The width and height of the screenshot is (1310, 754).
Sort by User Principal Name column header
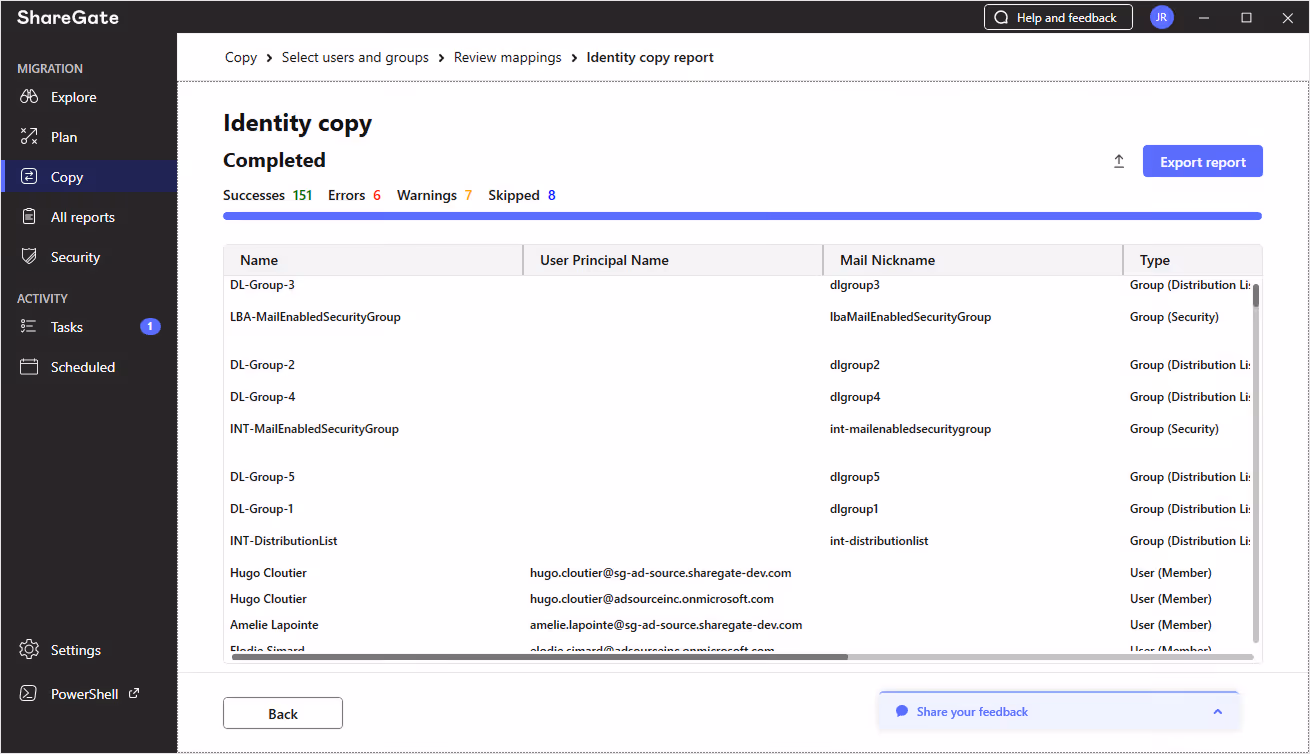673,260
